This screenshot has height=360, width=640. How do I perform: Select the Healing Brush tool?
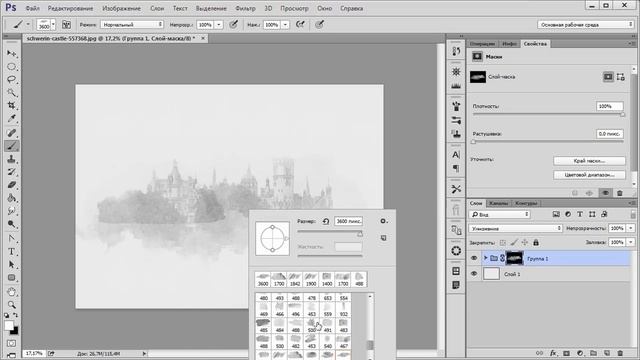pyautogui.click(x=11, y=133)
